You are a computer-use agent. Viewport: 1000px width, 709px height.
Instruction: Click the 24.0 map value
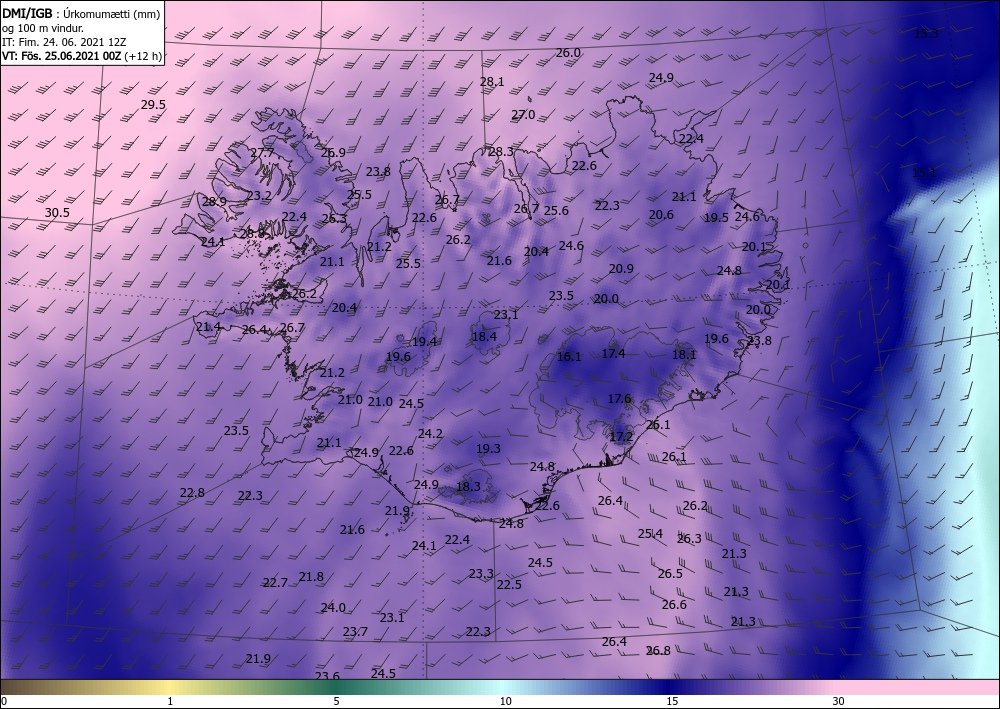(x=333, y=608)
